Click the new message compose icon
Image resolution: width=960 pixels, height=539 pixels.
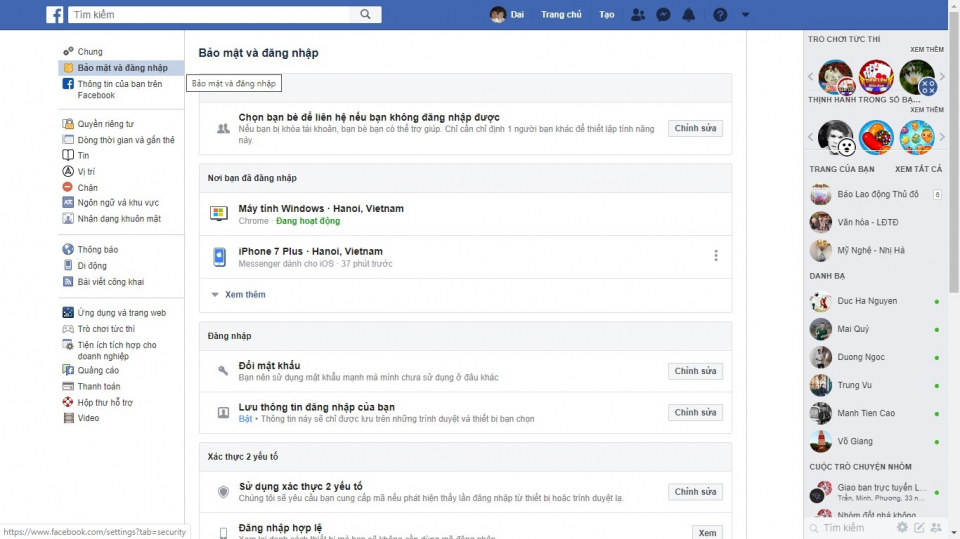tap(919, 527)
